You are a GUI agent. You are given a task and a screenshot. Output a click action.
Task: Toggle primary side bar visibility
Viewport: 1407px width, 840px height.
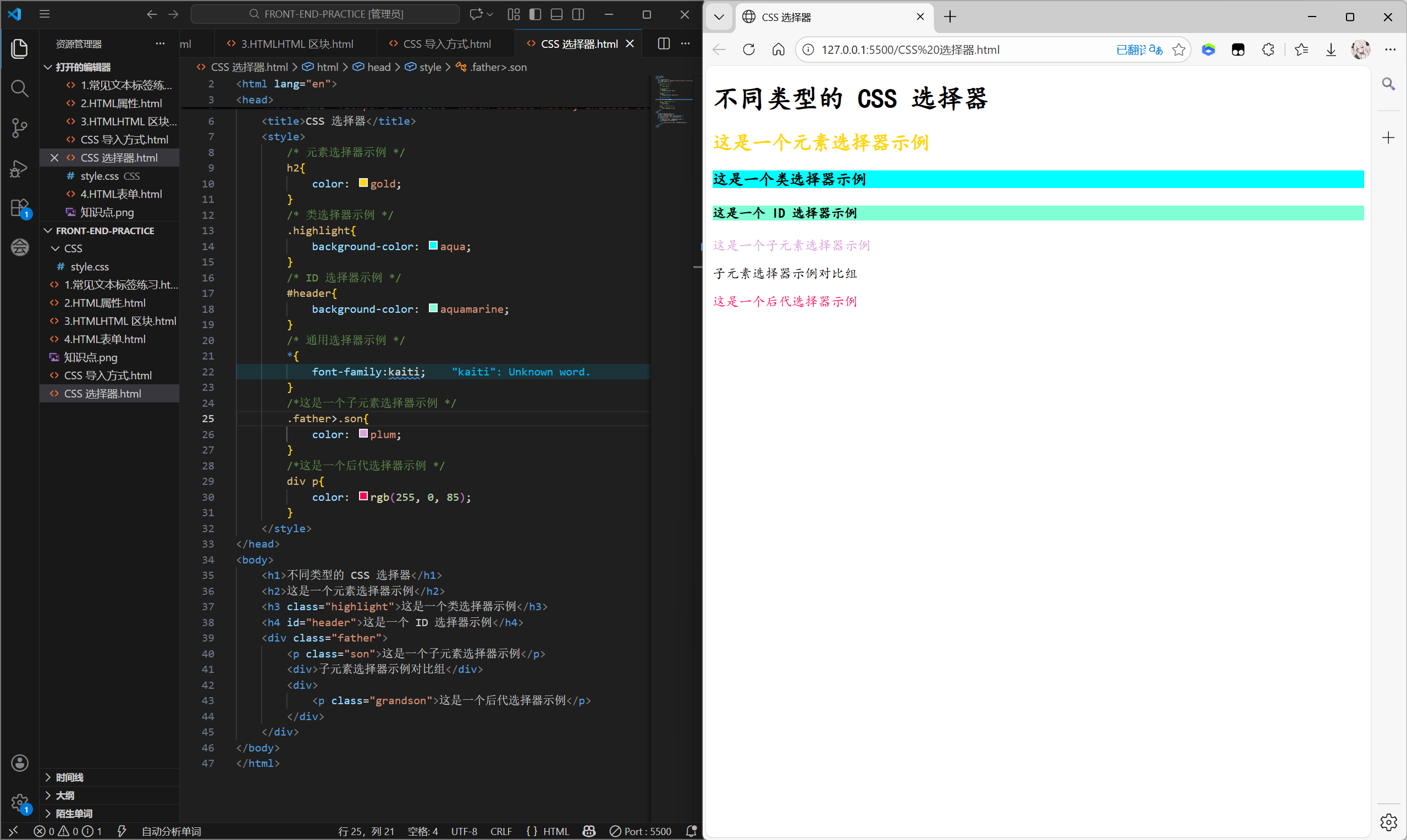535,14
